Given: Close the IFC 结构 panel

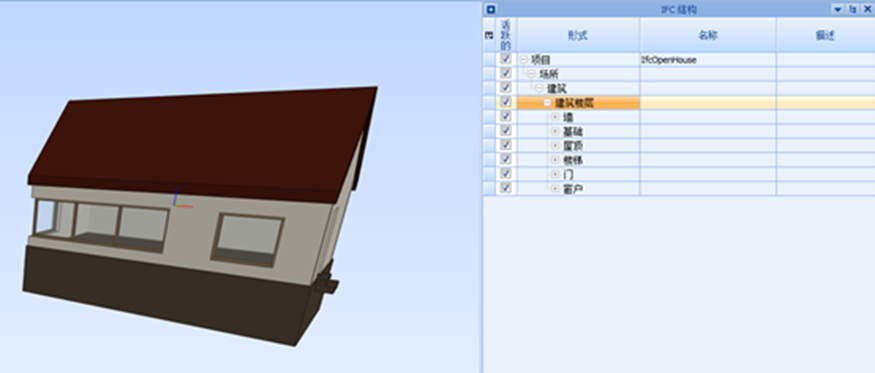Looking at the screenshot, I should [x=867, y=9].
